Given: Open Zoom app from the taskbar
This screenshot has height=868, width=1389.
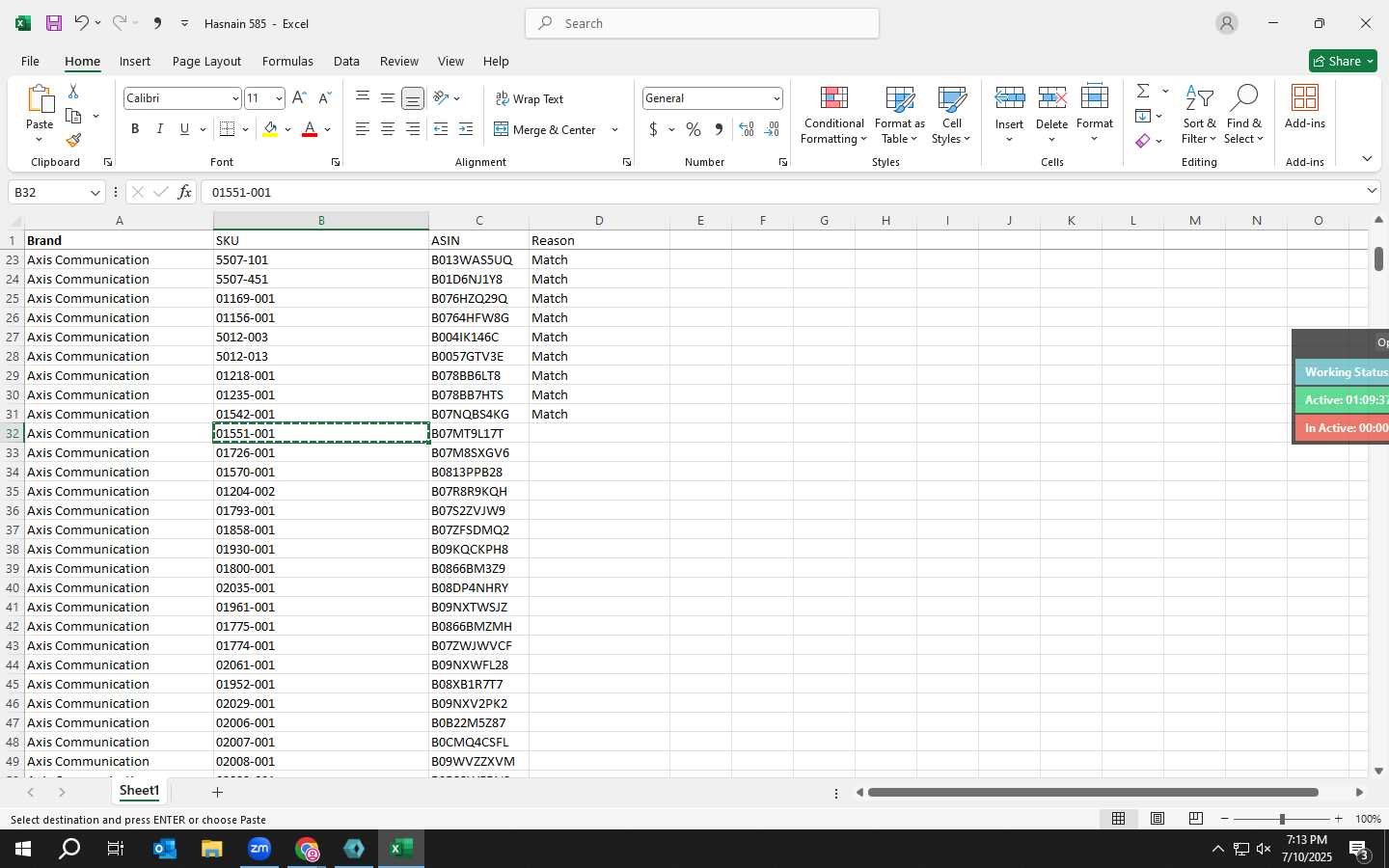Looking at the screenshot, I should click(259, 849).
